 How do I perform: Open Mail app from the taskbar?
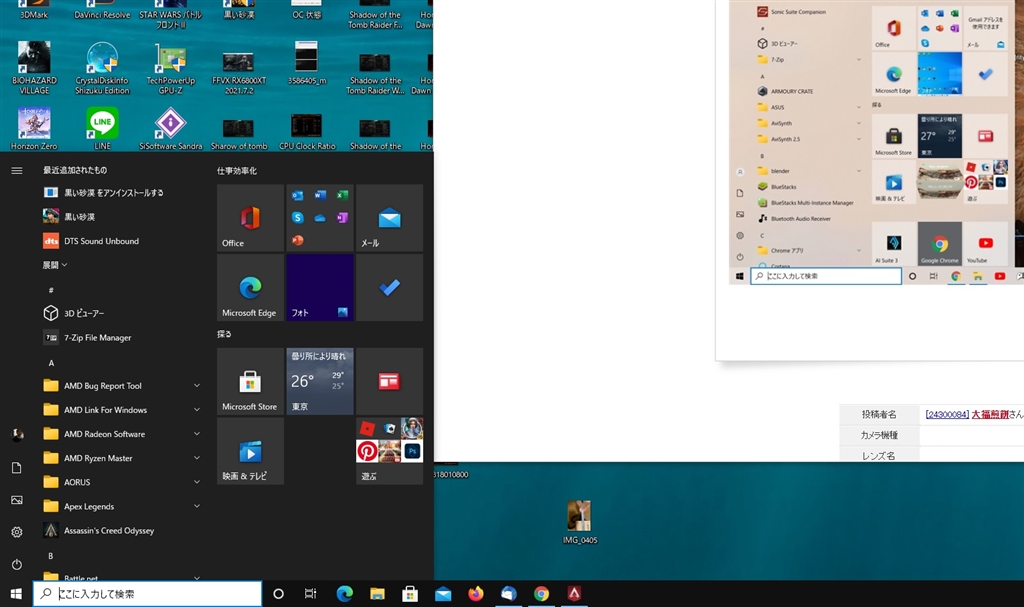pos(443,593)
